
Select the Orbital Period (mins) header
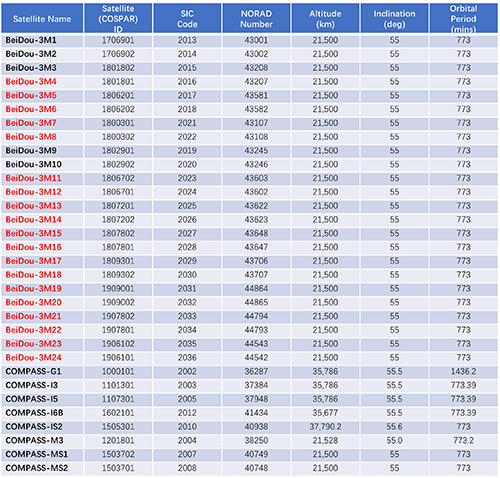(464, 19)
